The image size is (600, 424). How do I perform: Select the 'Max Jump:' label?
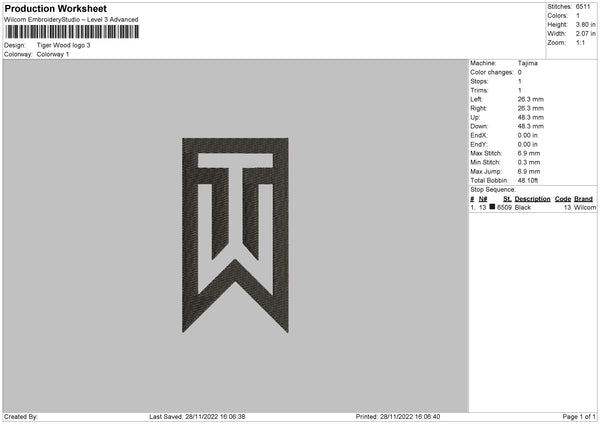click(x=486, y=172)
